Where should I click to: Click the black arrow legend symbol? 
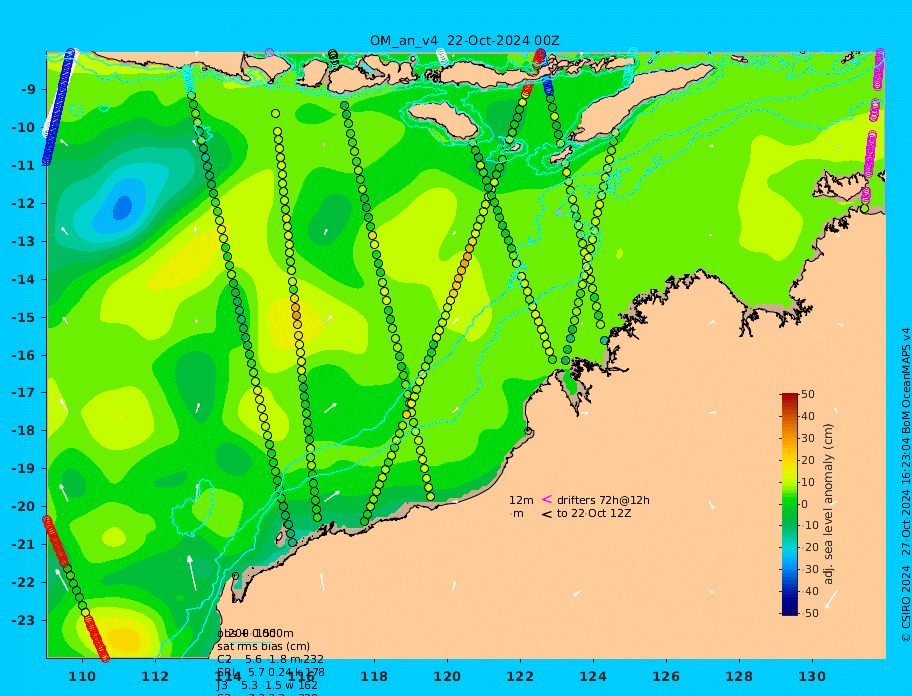547,514
